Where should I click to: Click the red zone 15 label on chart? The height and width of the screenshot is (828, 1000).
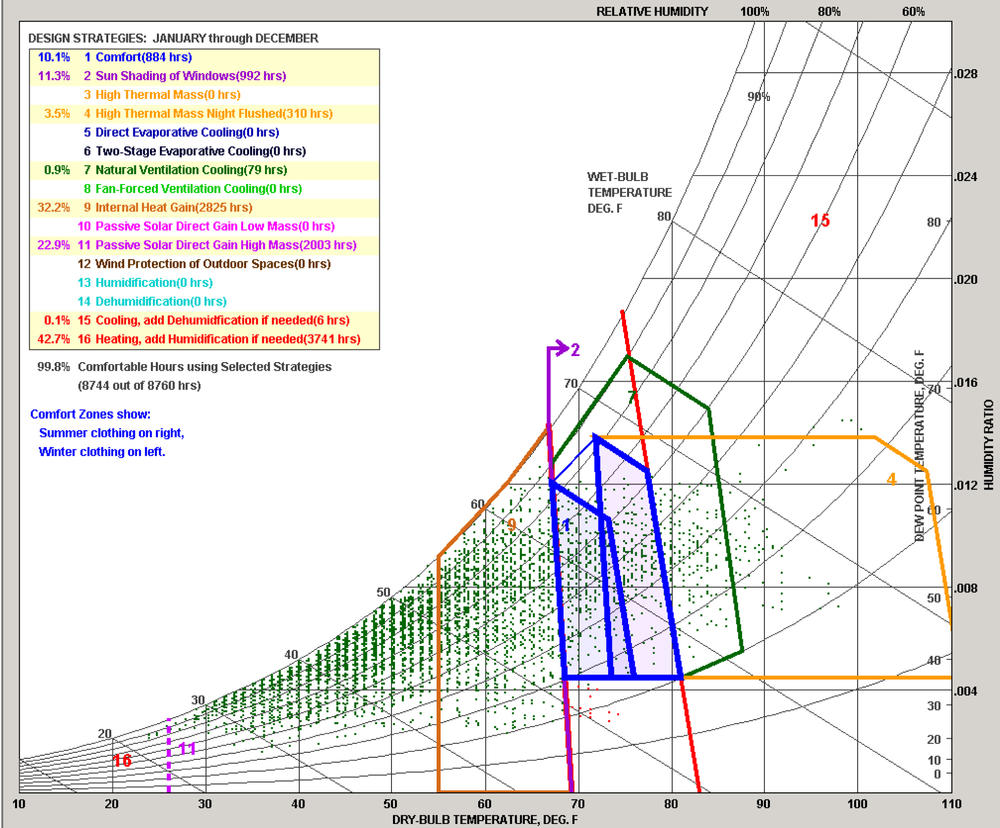820,221
